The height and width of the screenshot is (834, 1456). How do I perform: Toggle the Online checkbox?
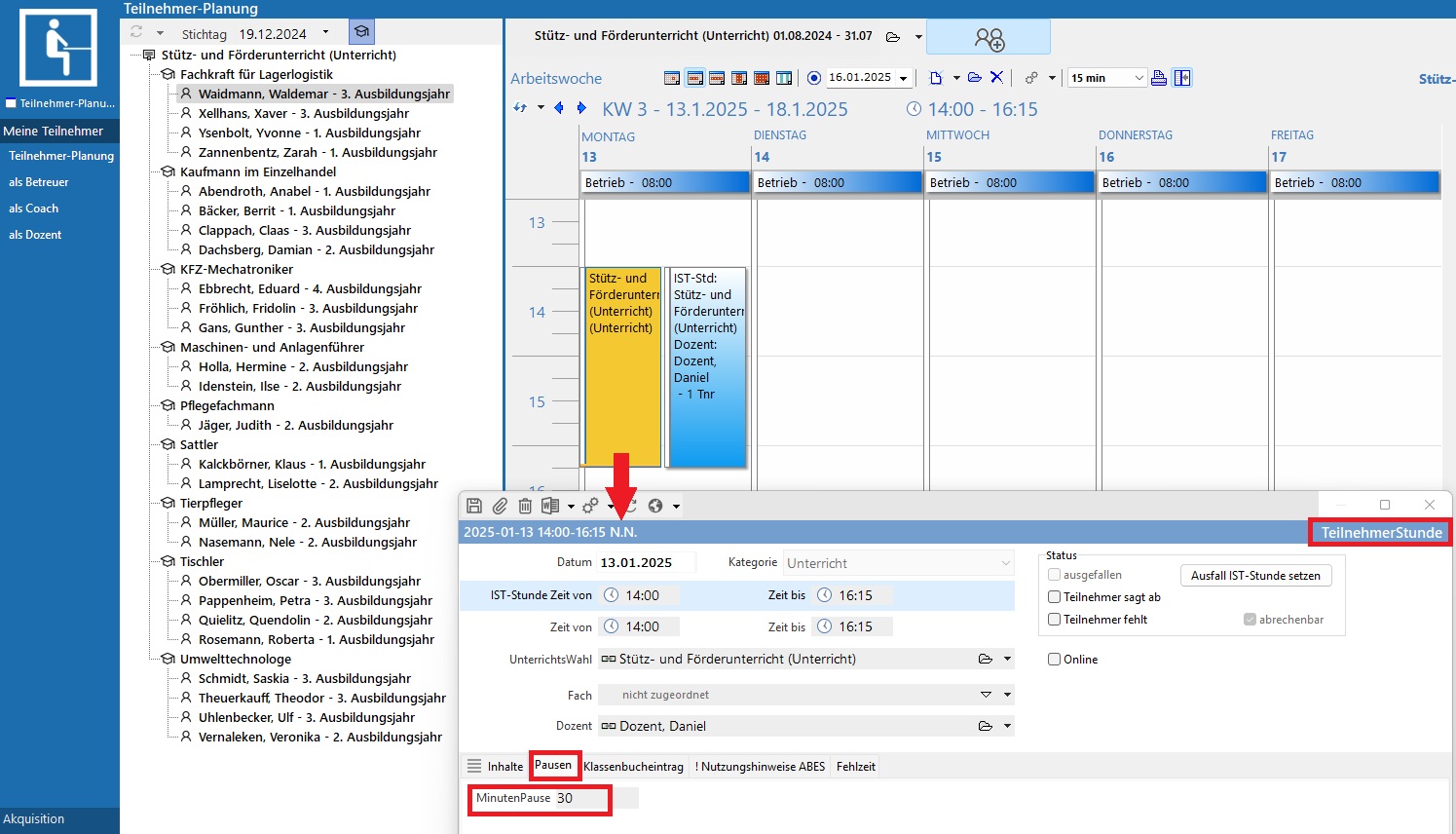1054,660
